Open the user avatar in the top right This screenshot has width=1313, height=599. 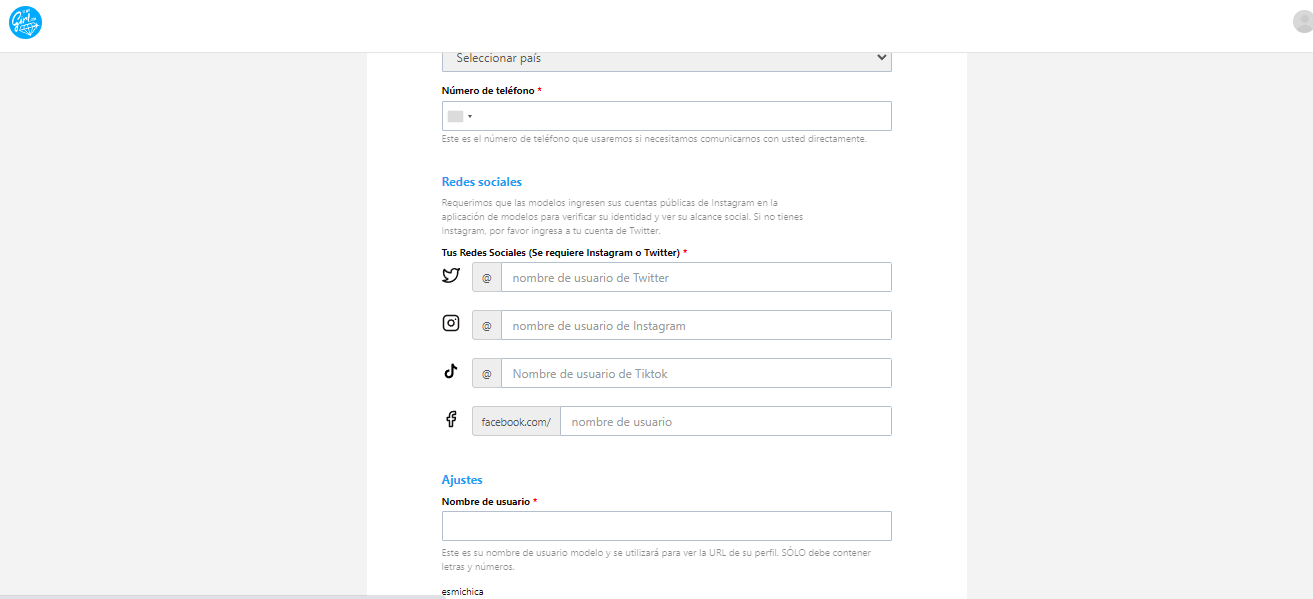(1302, 23)
